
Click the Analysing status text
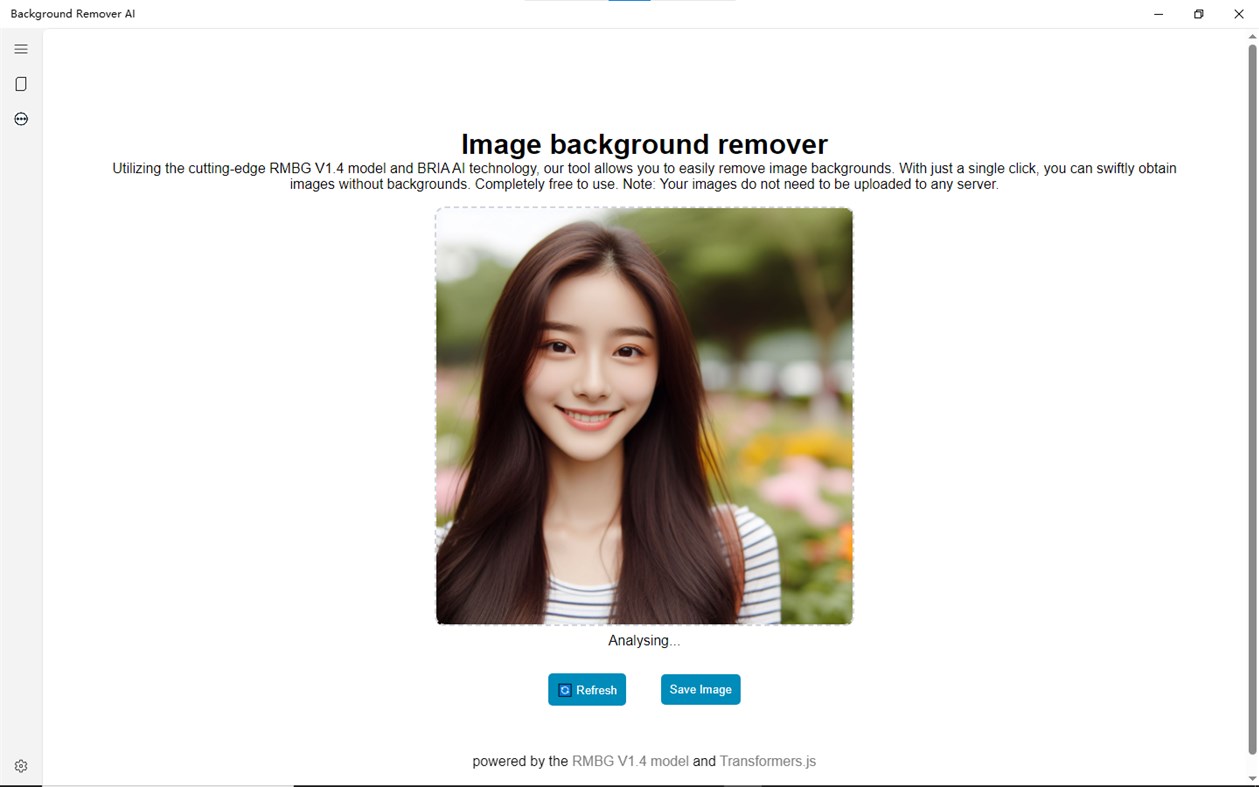(644, 640)
